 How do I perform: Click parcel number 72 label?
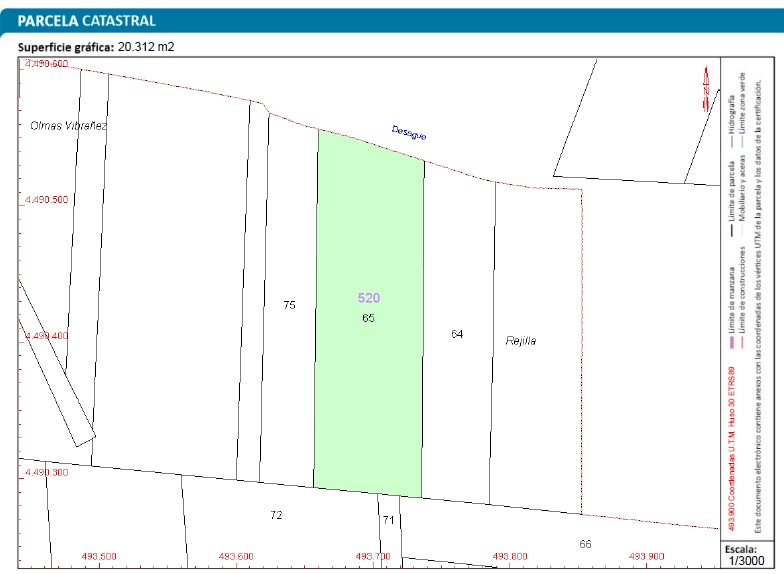[x=276, y=515]
